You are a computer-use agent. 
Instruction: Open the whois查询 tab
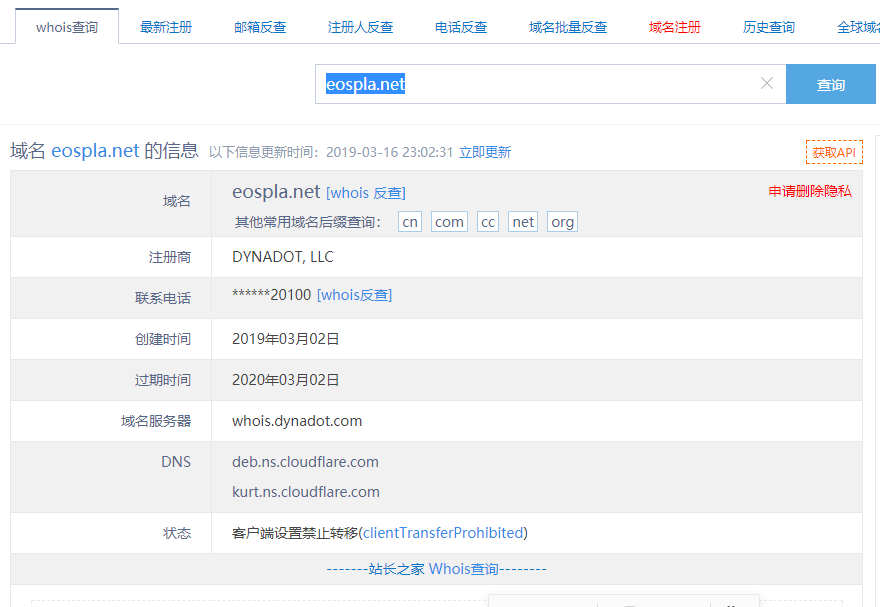67,27
